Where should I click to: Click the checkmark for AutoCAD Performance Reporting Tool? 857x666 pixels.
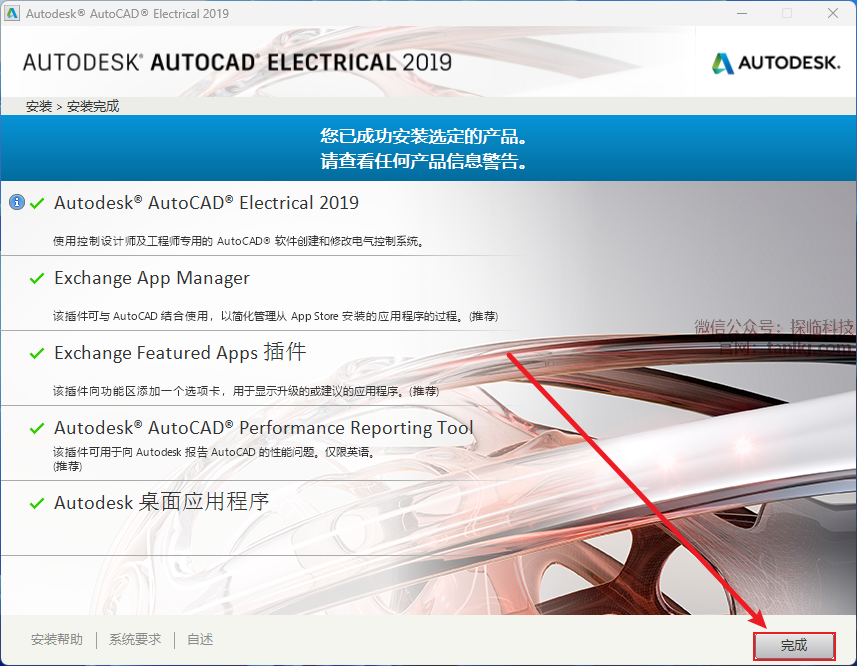click(37, 428)
